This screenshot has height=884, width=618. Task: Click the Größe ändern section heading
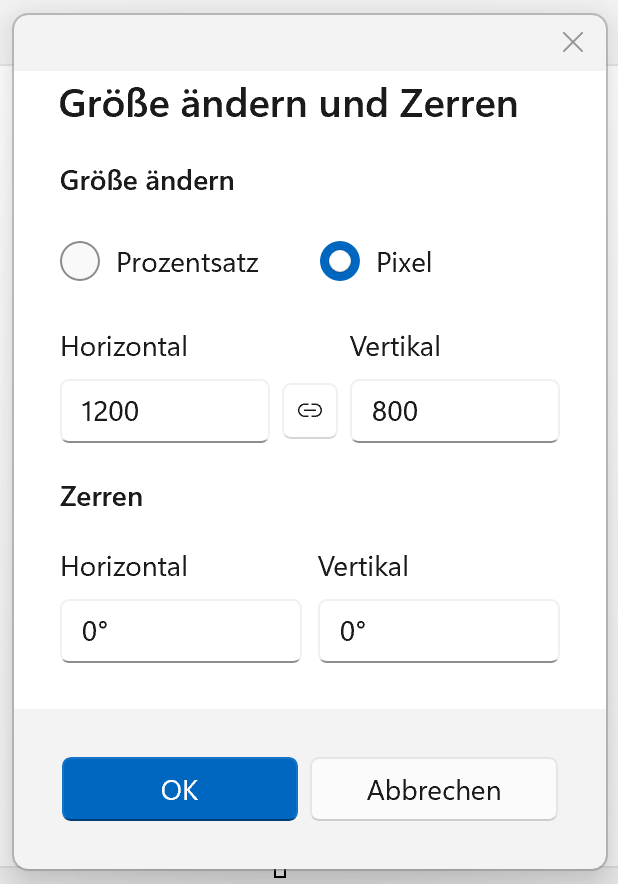pyautogui.click(x=147, y=181)
